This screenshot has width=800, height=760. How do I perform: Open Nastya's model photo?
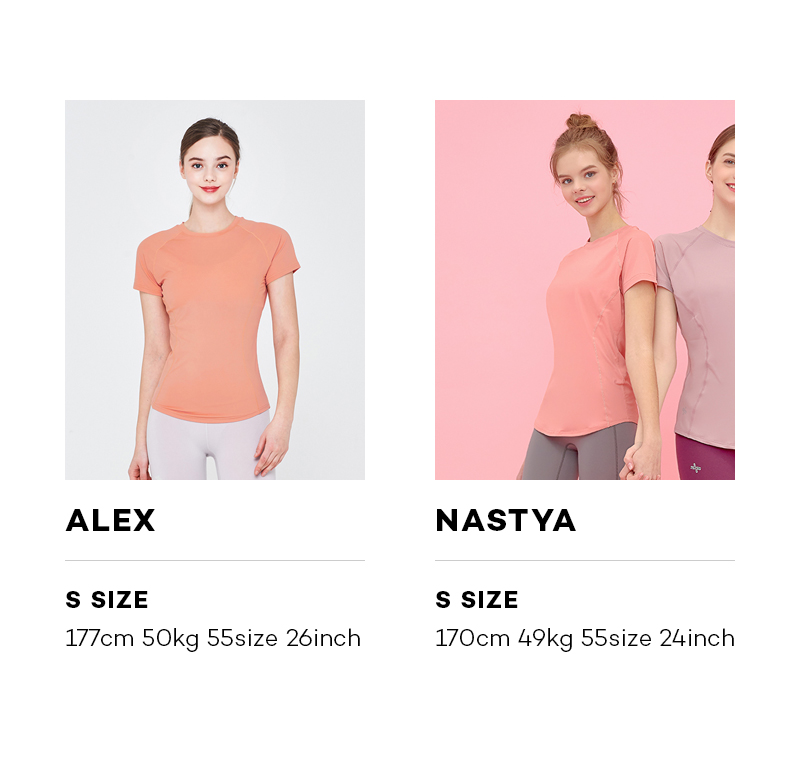(585, 290)
